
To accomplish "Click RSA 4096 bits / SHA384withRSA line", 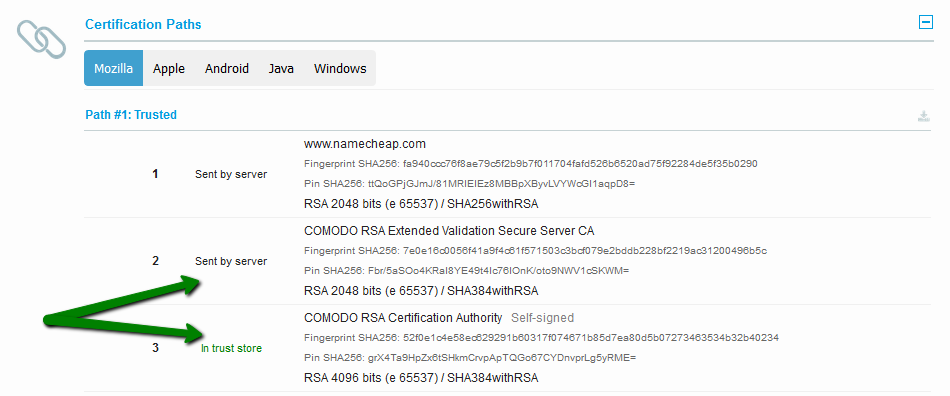I will click(421, 378).
